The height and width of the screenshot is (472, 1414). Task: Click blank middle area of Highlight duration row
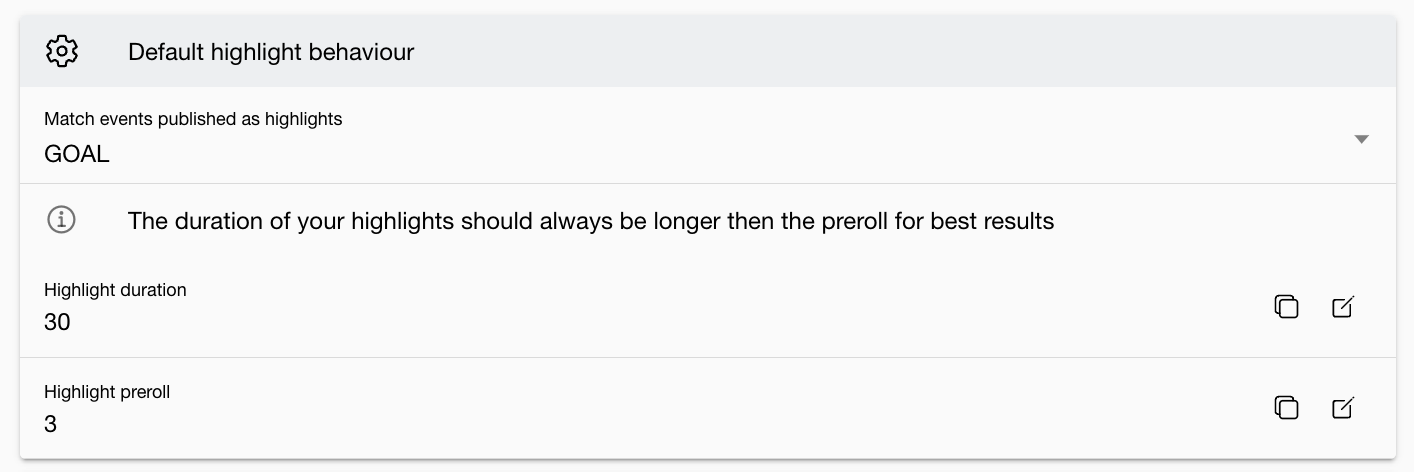pos(700,306)
